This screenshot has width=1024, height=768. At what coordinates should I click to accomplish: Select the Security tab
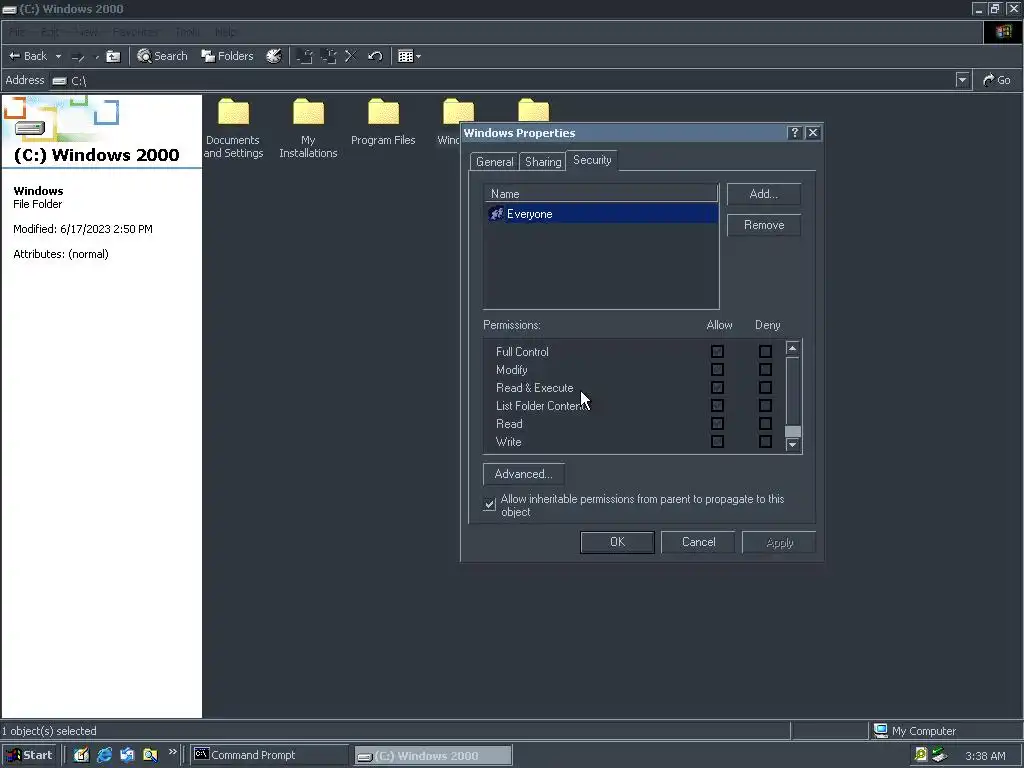point(592,160)
